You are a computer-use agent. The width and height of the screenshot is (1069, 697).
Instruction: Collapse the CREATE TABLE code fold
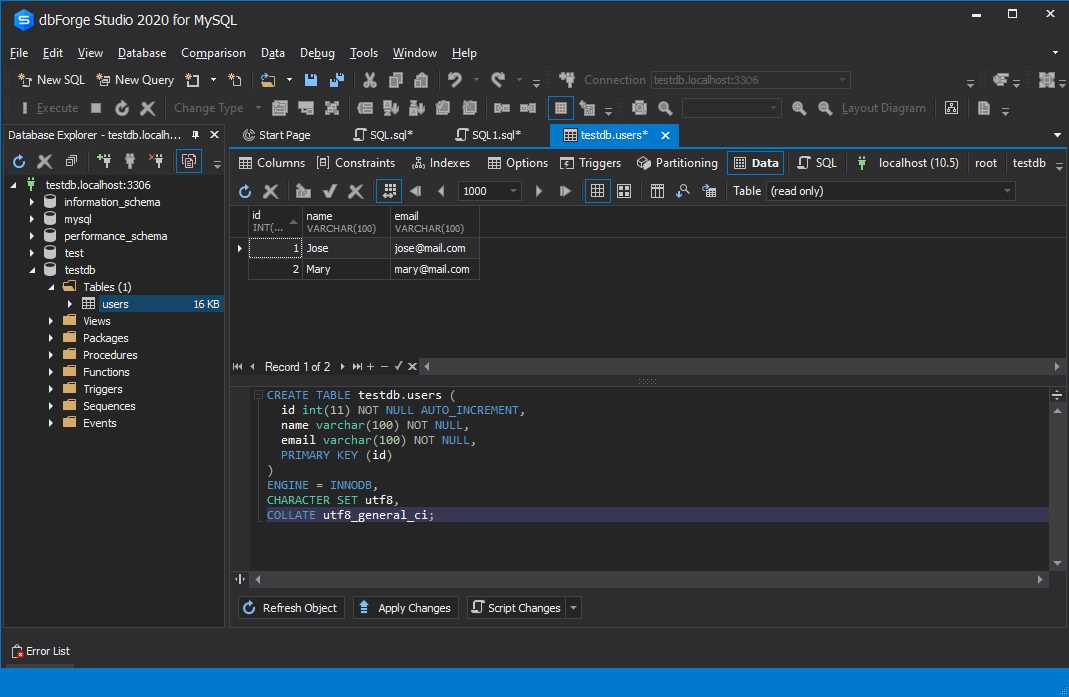(x=258, y=395)
